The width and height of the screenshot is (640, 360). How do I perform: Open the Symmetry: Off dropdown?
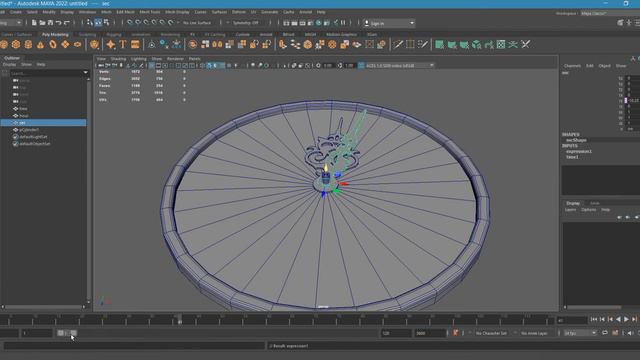[246, 23]
